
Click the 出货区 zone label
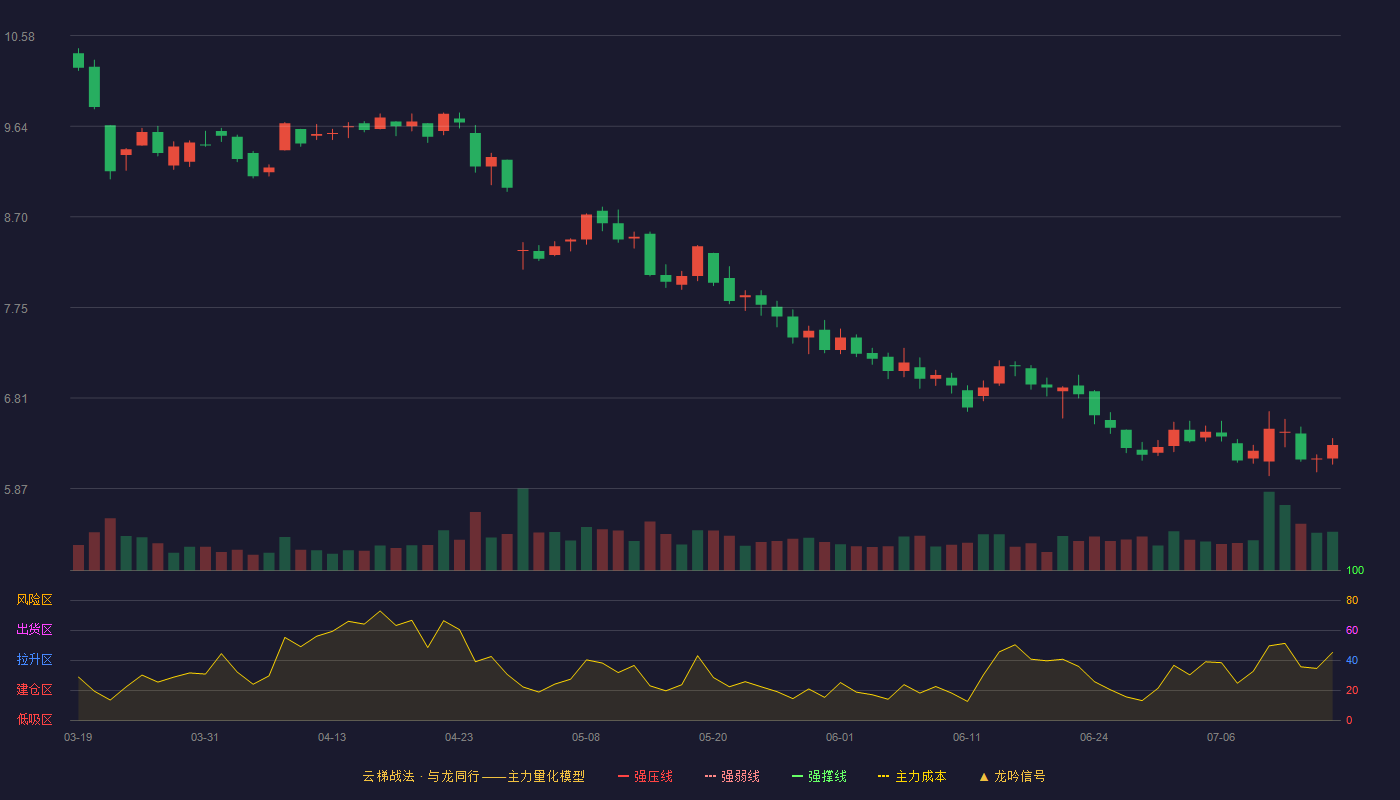(x=34, y=630)
